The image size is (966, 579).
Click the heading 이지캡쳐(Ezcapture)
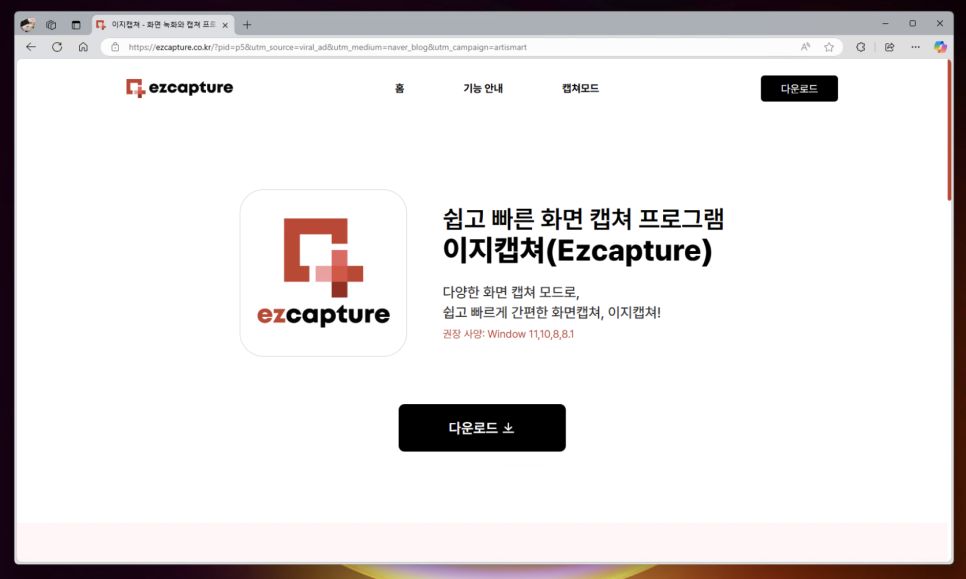(577, 250)
